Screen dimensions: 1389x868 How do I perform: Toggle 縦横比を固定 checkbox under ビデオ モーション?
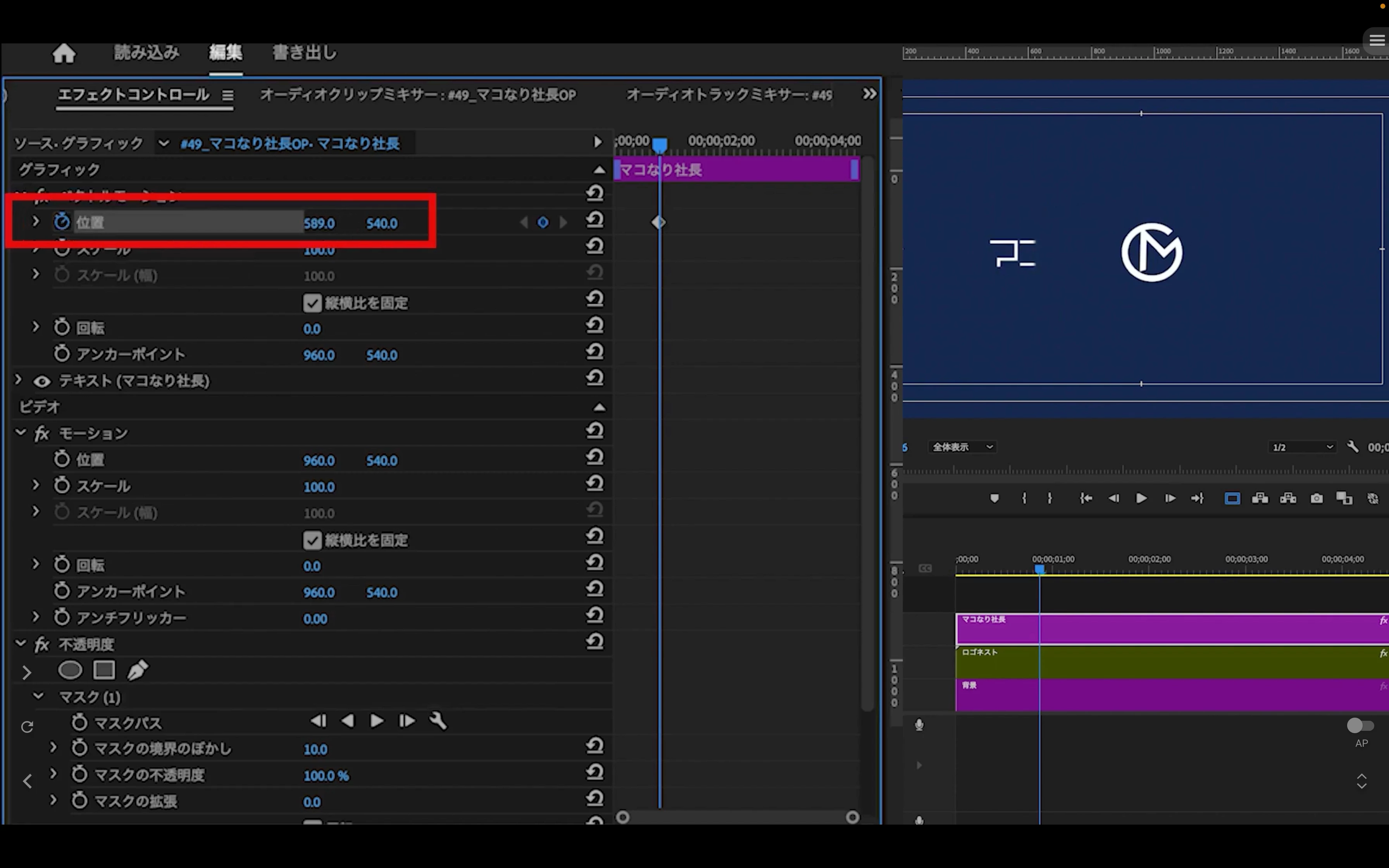click(x=312, y=540)
